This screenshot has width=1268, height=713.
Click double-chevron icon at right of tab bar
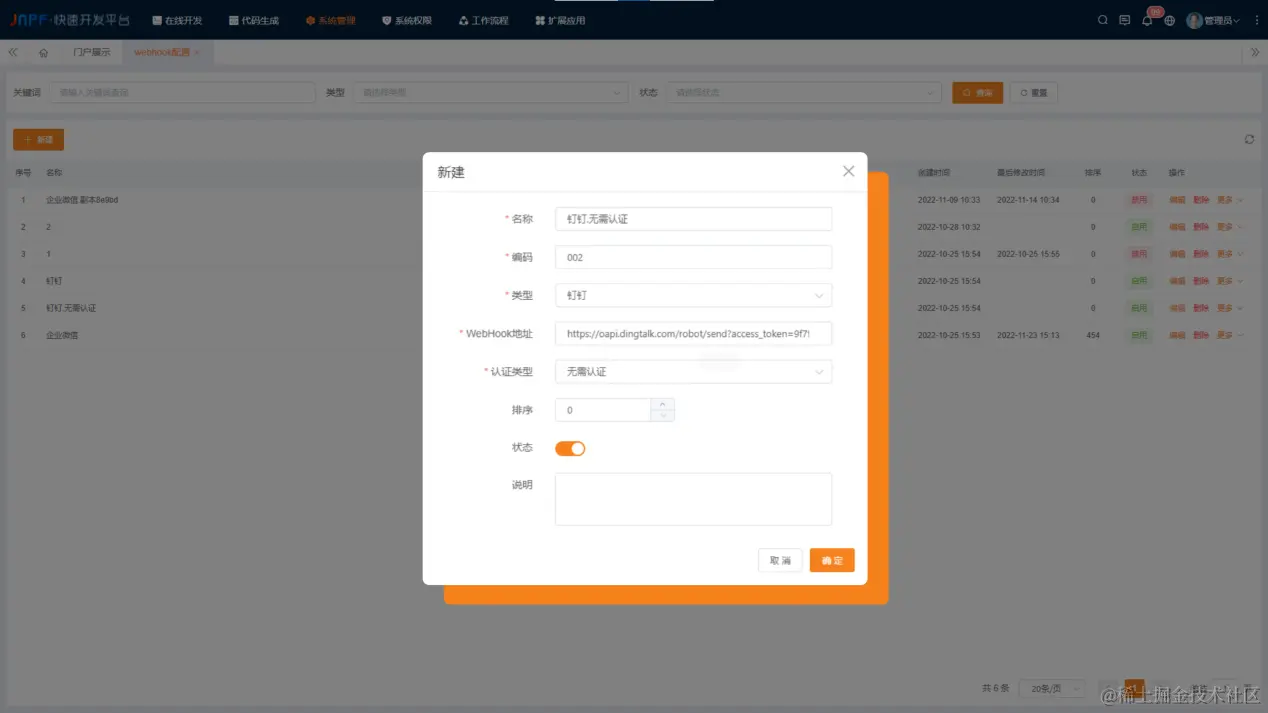tap(1255, 52)
